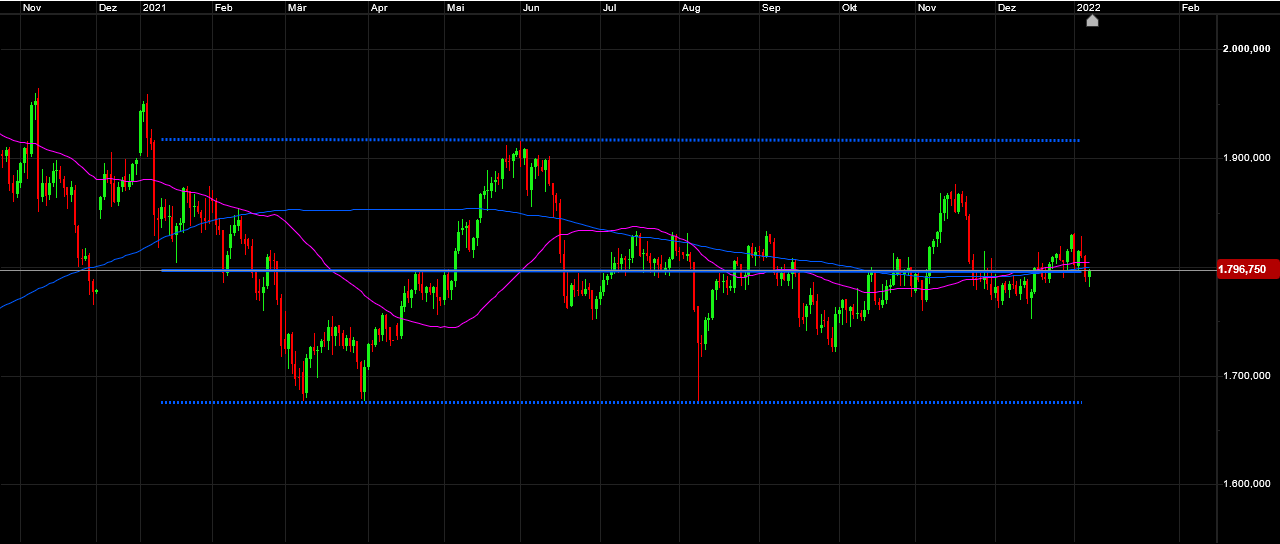Click the Mär month label
Screen dimensions: 1280x544
[x=297, y=7]
